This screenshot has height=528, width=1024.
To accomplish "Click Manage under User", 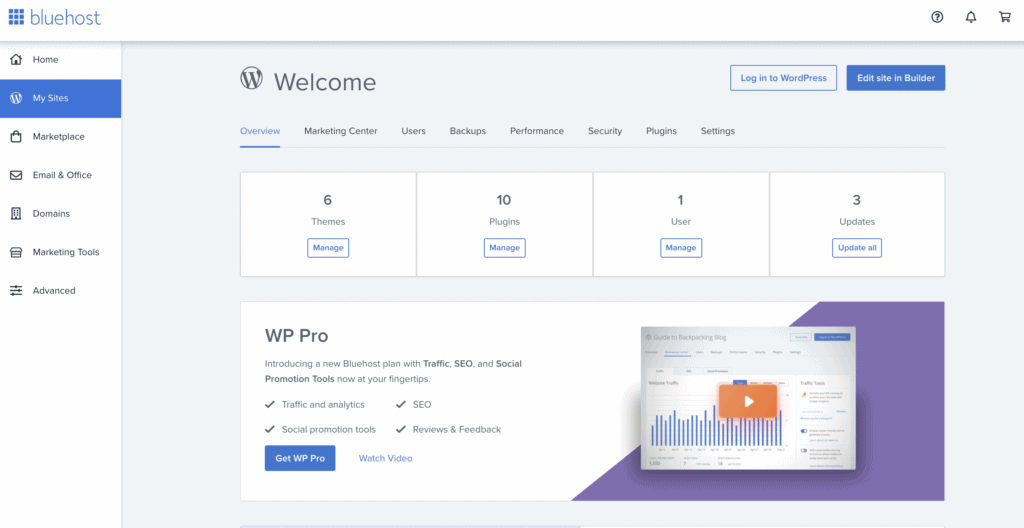I will (681, 248).
